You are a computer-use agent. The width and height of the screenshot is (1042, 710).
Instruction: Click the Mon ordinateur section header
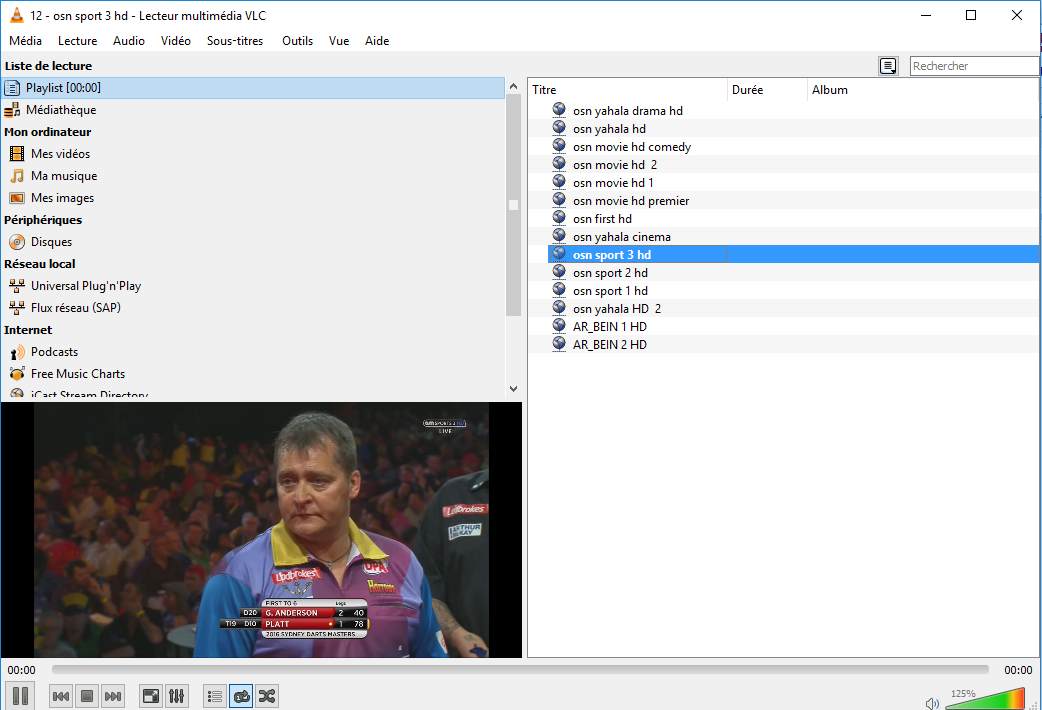click(x=48, y=132)
